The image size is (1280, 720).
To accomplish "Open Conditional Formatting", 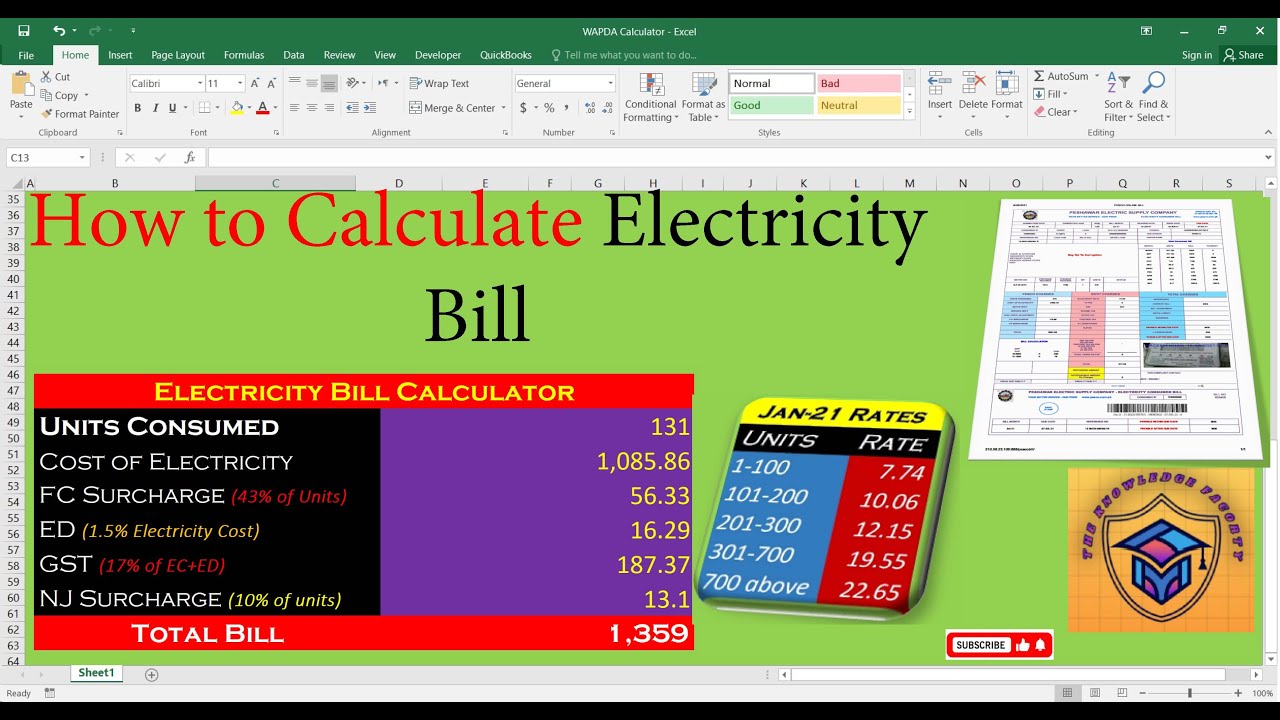I will point(651,98).
